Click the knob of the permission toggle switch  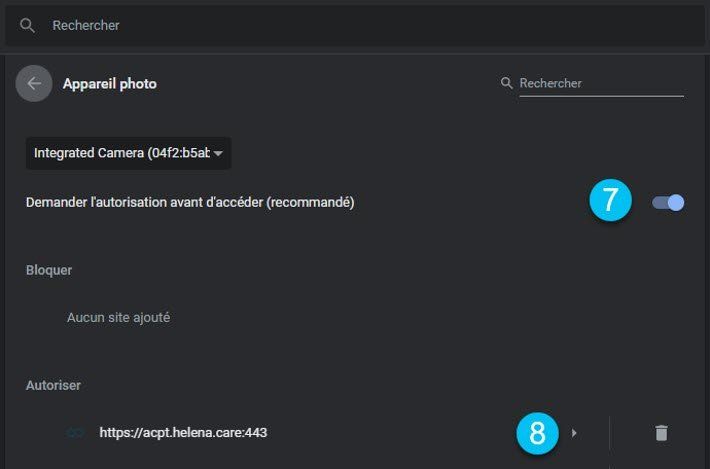coord(676,202)
